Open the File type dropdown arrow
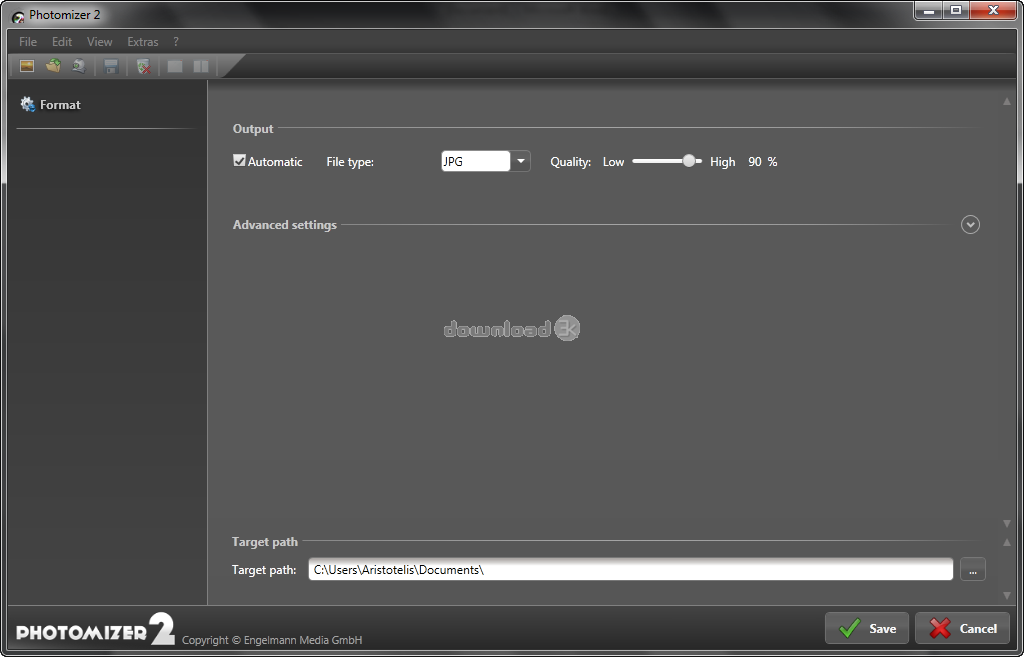Screen dimensions: 1024x657 click(520, 161)
